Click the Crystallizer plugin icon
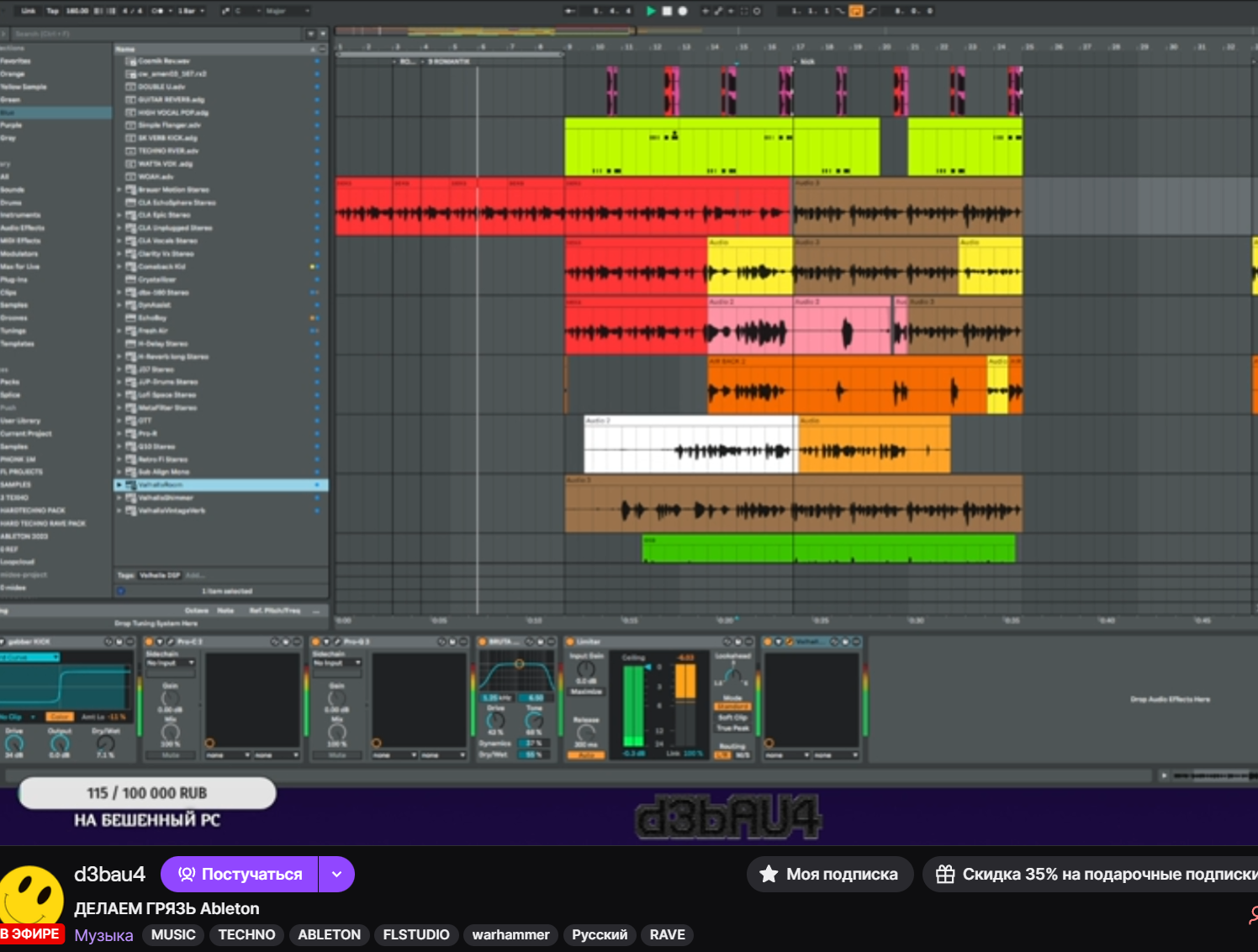The image size is (1258, 952). coord(131,279)
